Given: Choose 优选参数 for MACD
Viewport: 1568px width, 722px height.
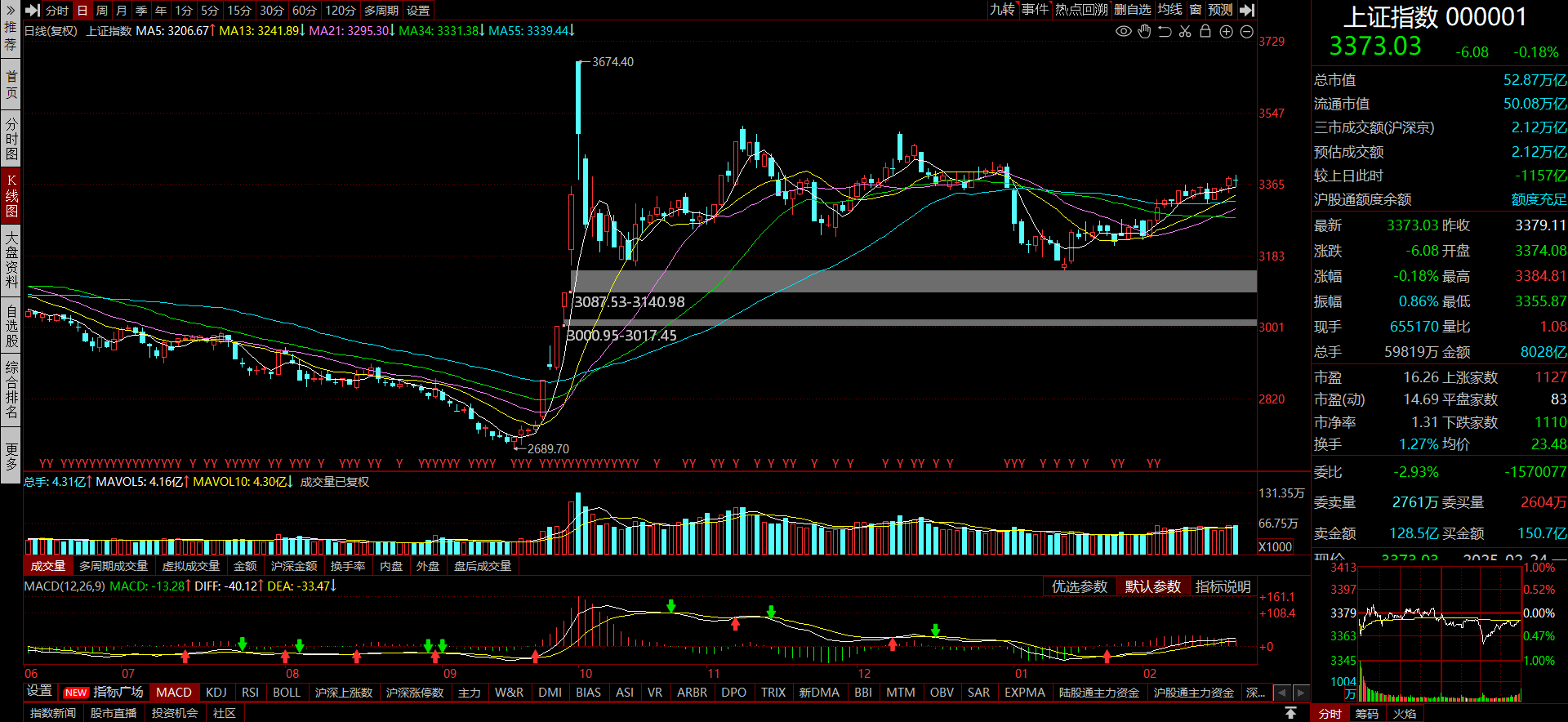Looking at the screenshot, I should [1080, 586].
